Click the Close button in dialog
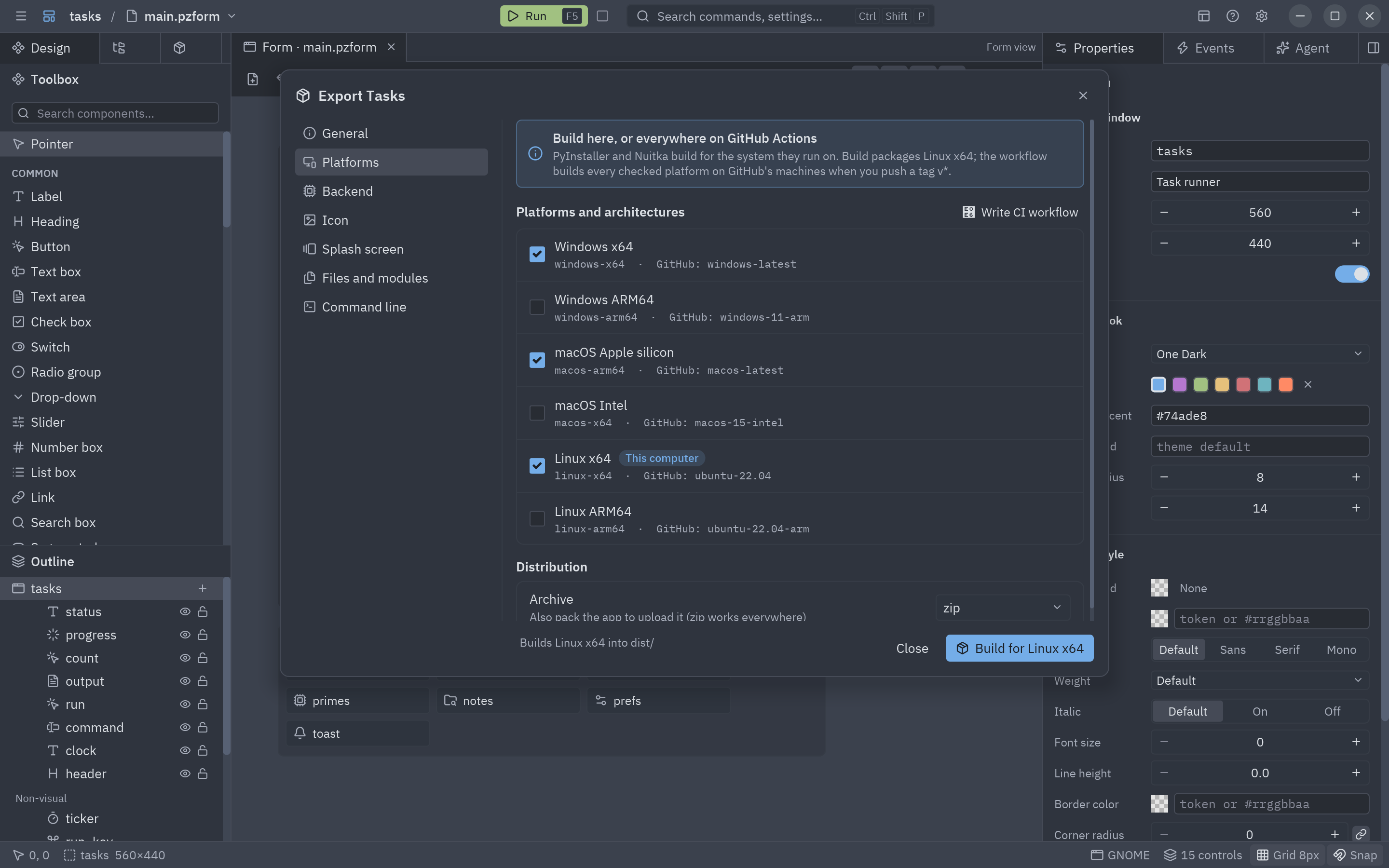This screenshot has height=868, width=1389. [x=912, y=648]
